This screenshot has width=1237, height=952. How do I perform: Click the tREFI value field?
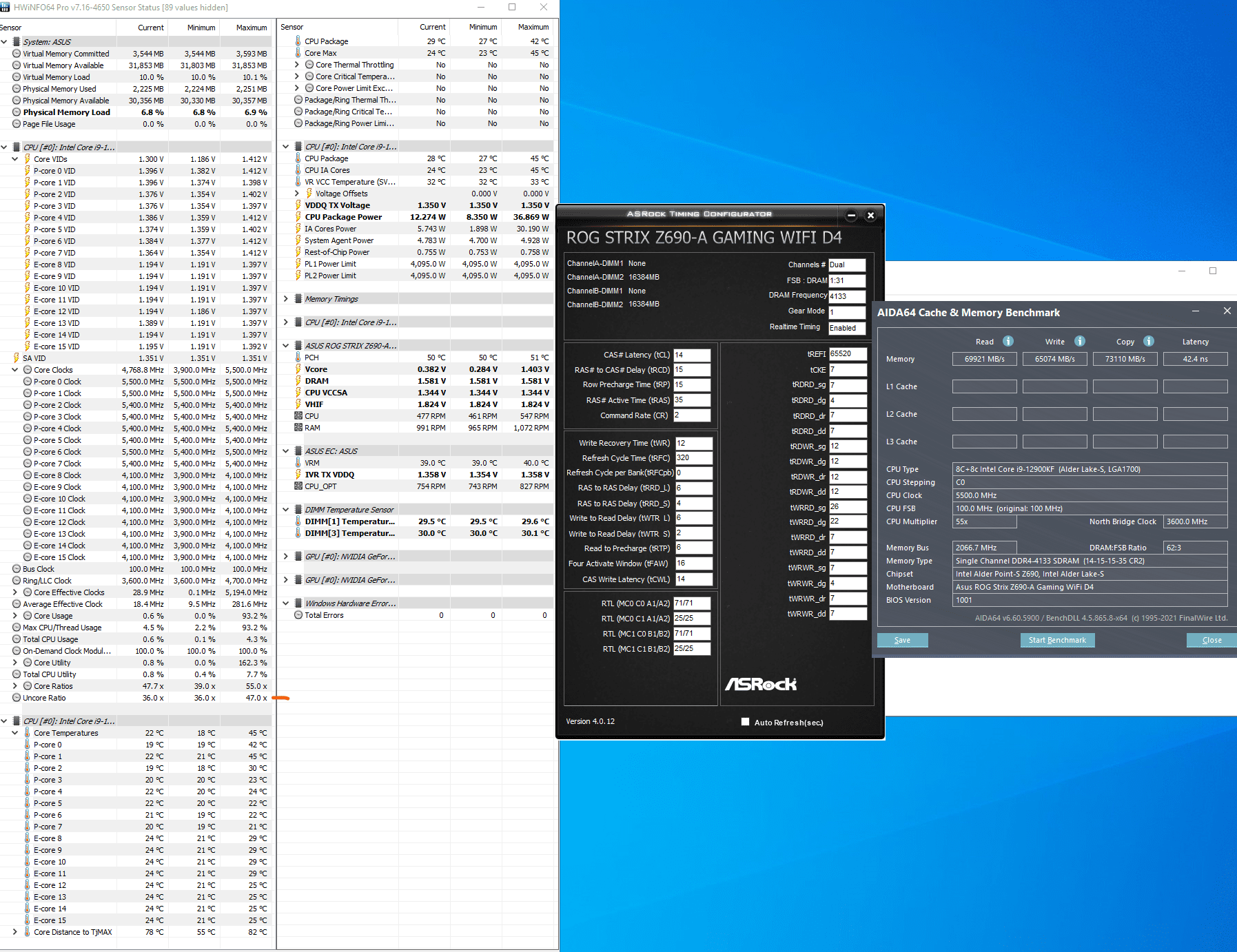tap(848, 353)
